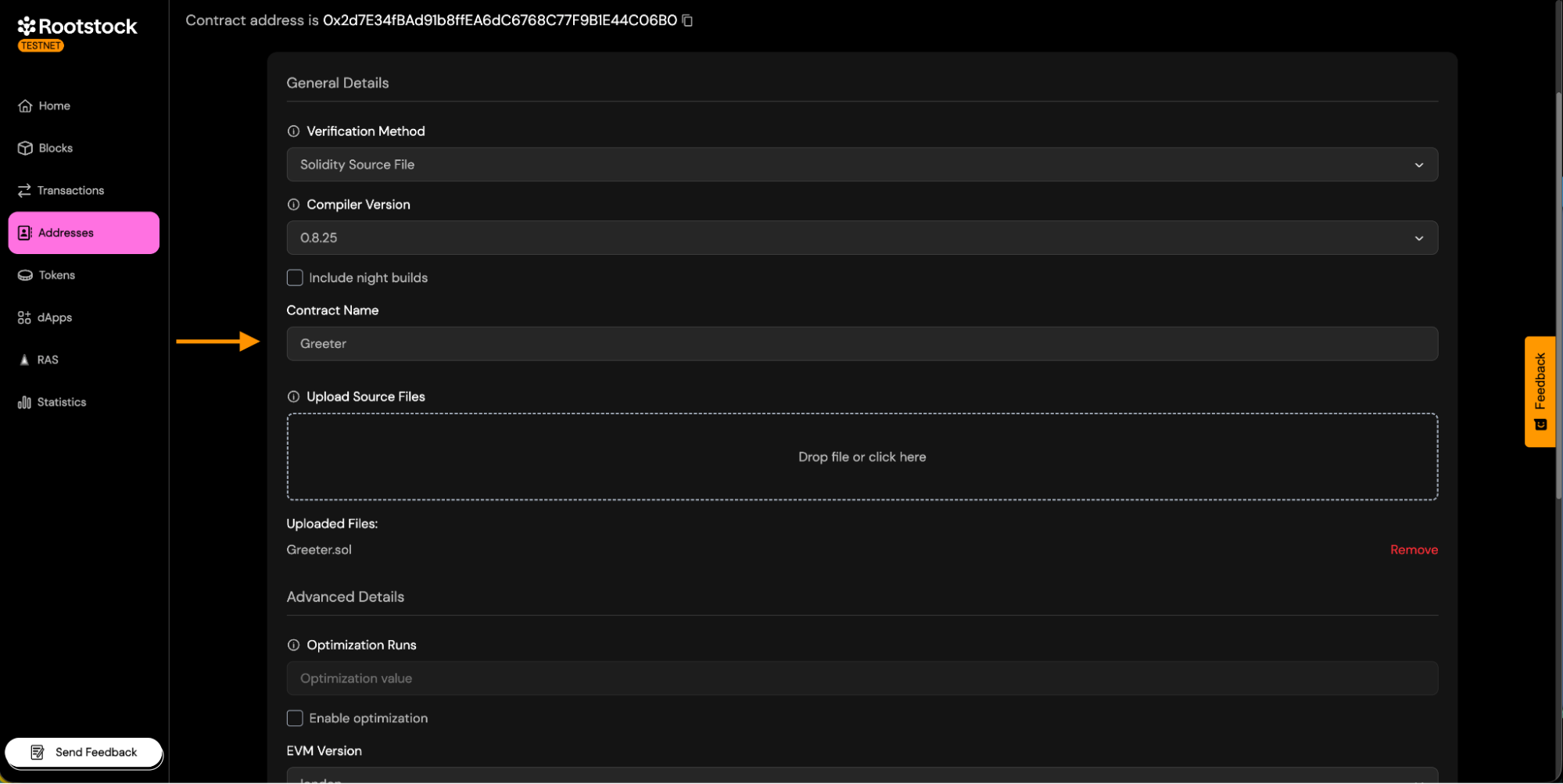Open the EVM Version dropdown

coord(861,777)
